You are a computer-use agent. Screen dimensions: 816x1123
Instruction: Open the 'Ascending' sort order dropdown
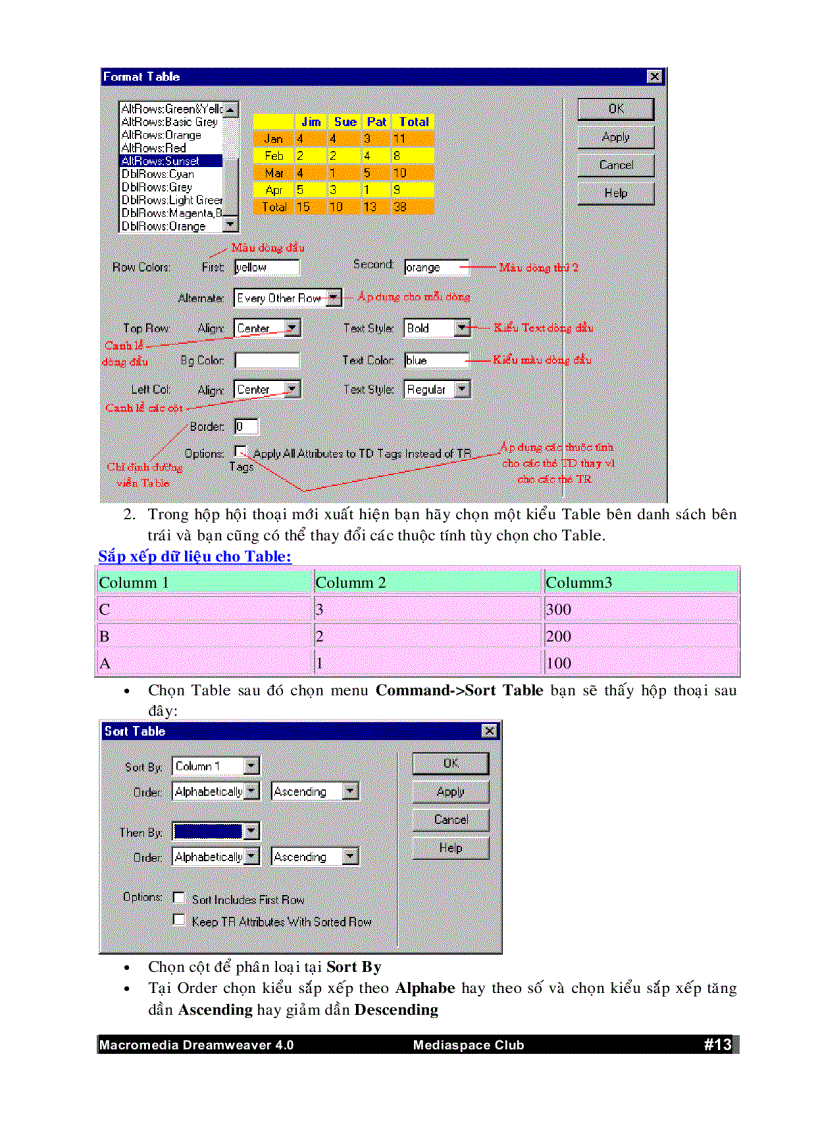tap(349, 791)
